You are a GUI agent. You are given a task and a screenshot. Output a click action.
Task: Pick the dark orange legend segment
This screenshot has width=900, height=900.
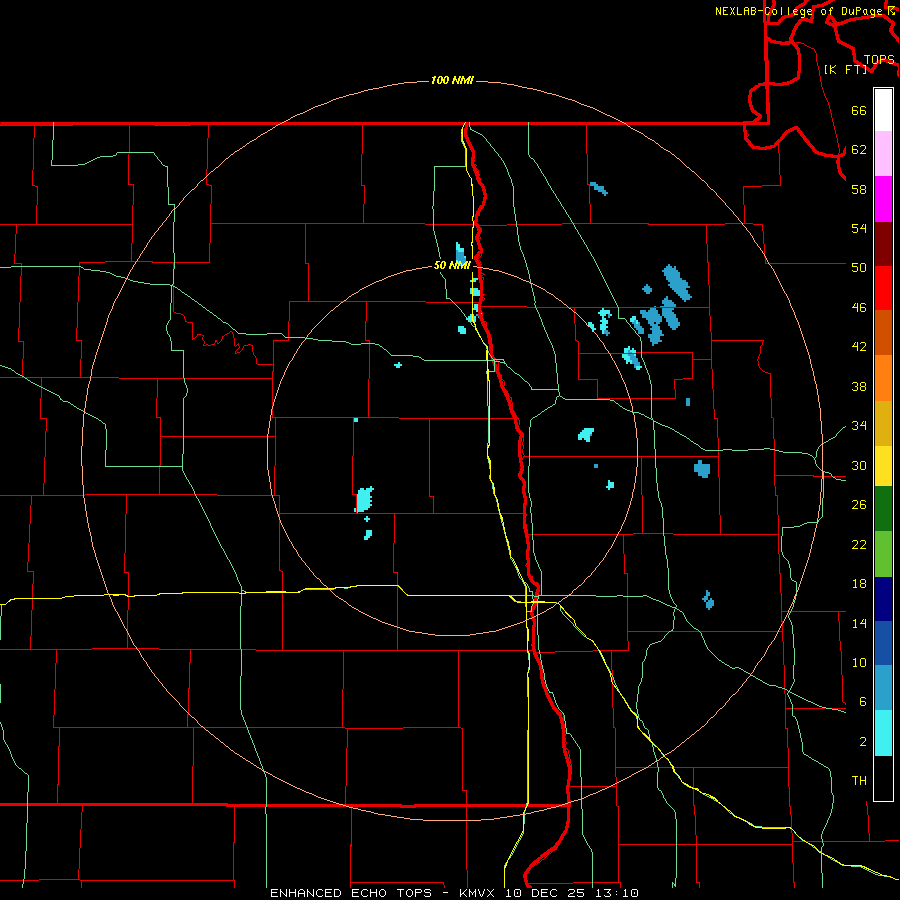[x=883, y=332]
